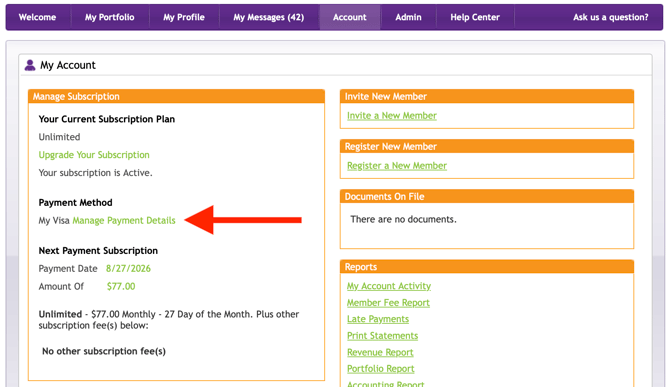Open Portfolio Report link
This screenshot has width=670, height=387.
point(381,369)
